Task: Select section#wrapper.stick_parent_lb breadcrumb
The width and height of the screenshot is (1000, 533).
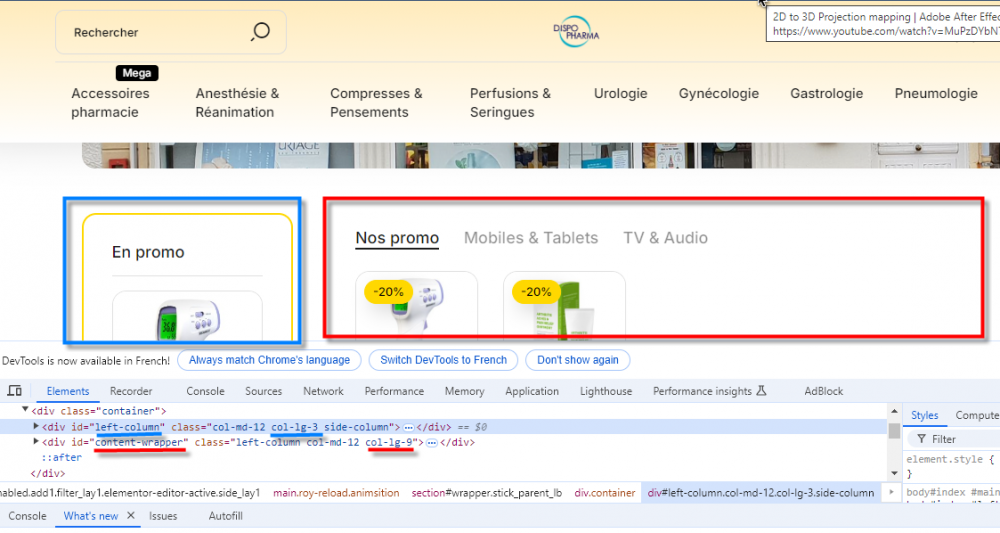Action: click(487, 493)
